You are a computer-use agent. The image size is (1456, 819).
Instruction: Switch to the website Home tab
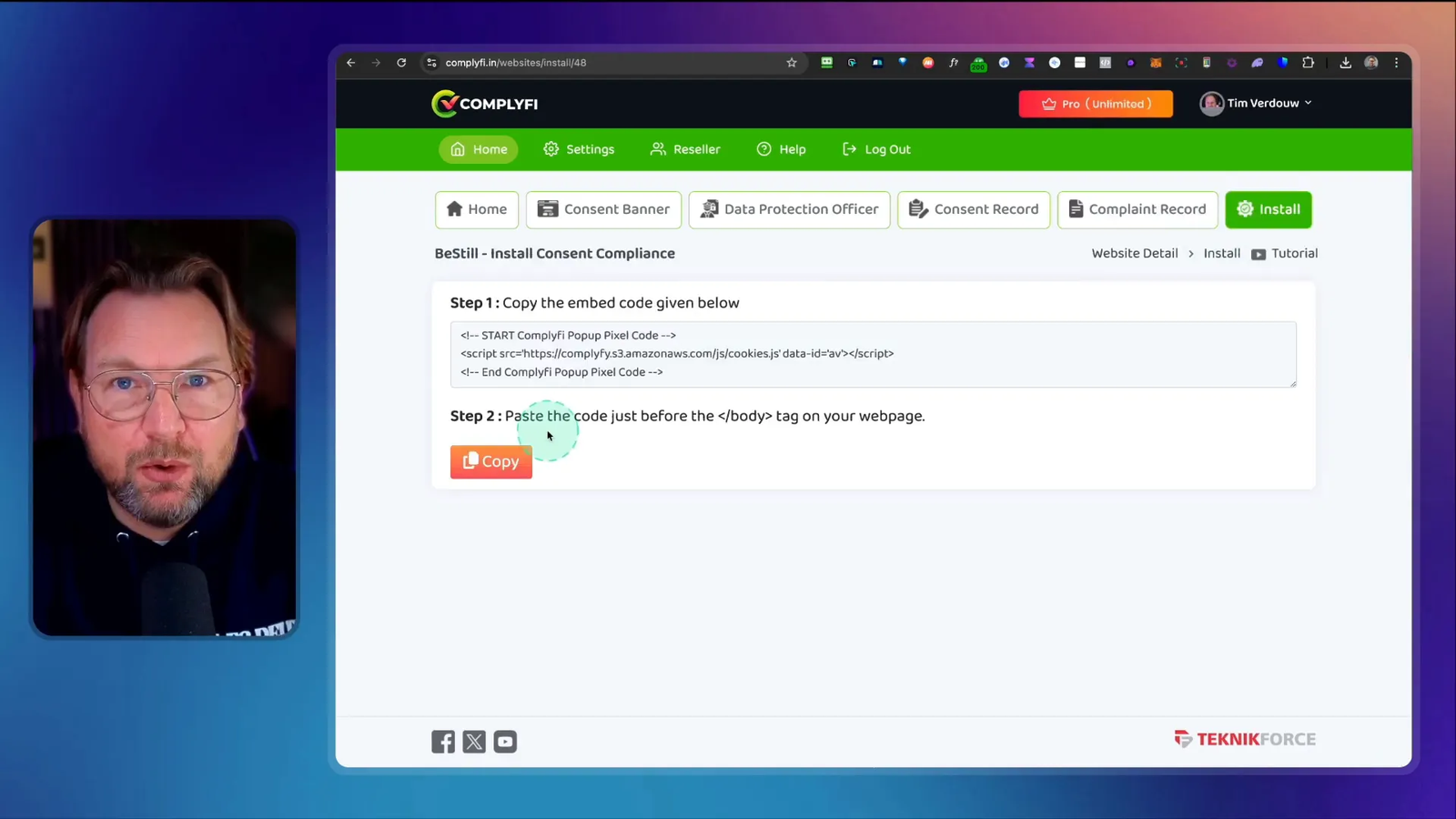tap(477, 209)
